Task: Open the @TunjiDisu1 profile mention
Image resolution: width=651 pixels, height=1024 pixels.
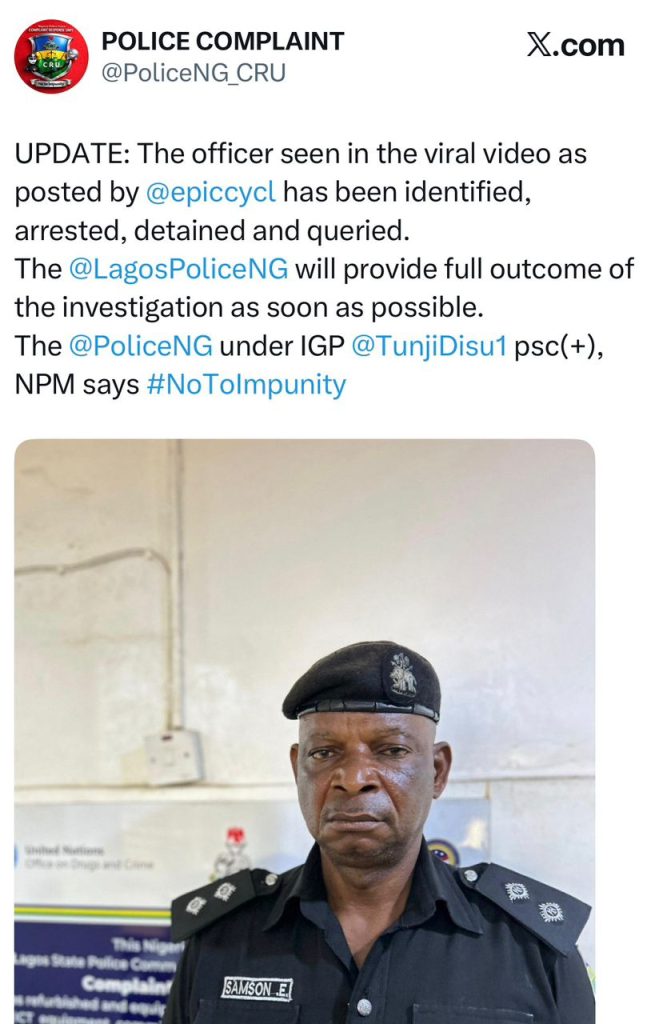Action: [x=428, y=345]
